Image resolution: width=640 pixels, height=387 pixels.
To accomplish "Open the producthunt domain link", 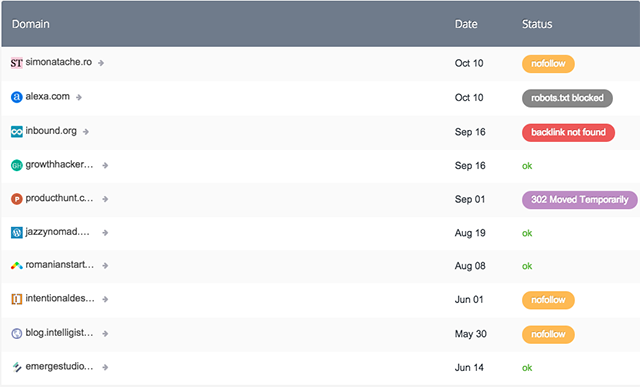I will coord(59,198).
